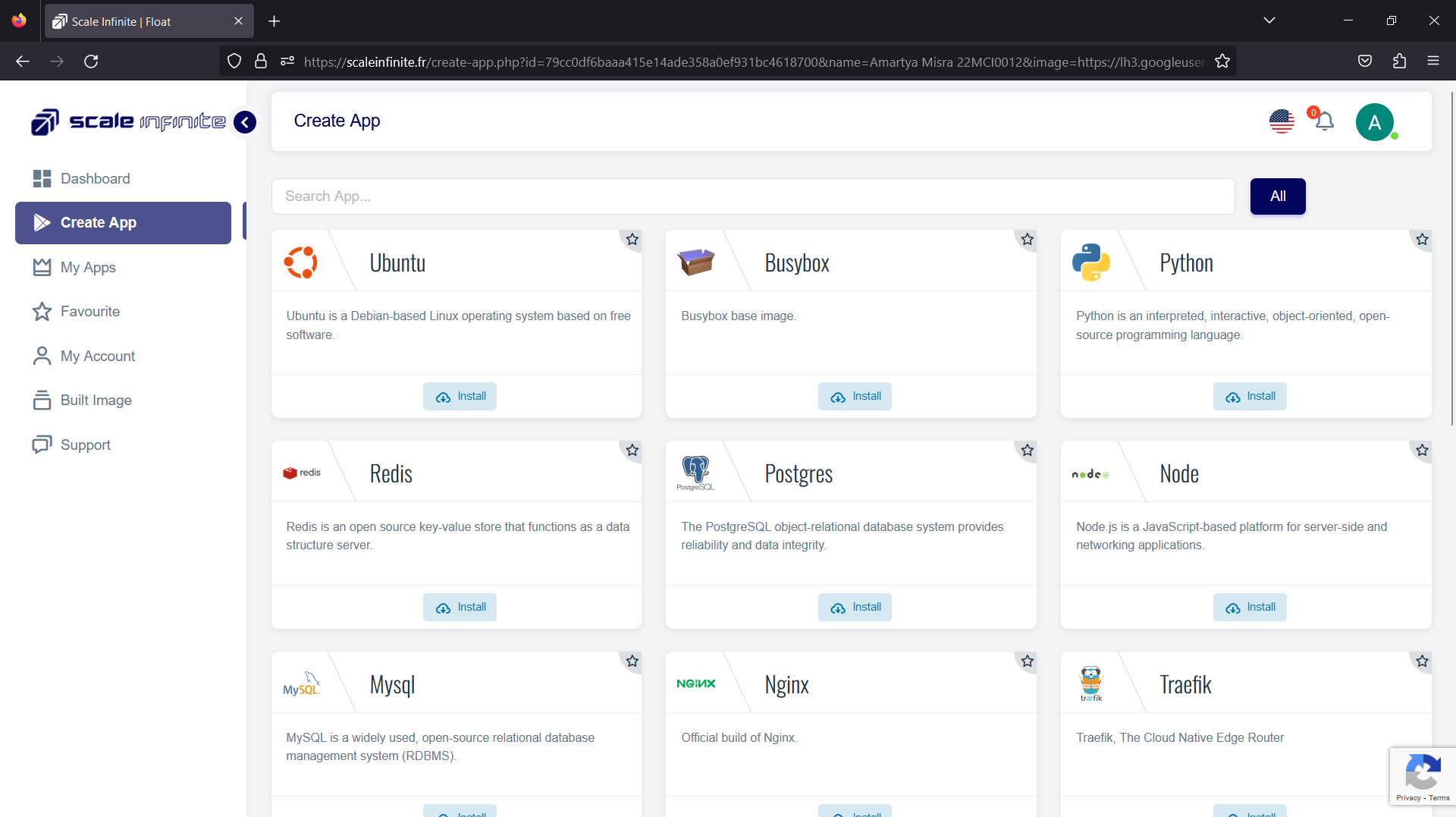Click the Built Image stack icon
This screenshot has width=1456, height=817.
42,401
